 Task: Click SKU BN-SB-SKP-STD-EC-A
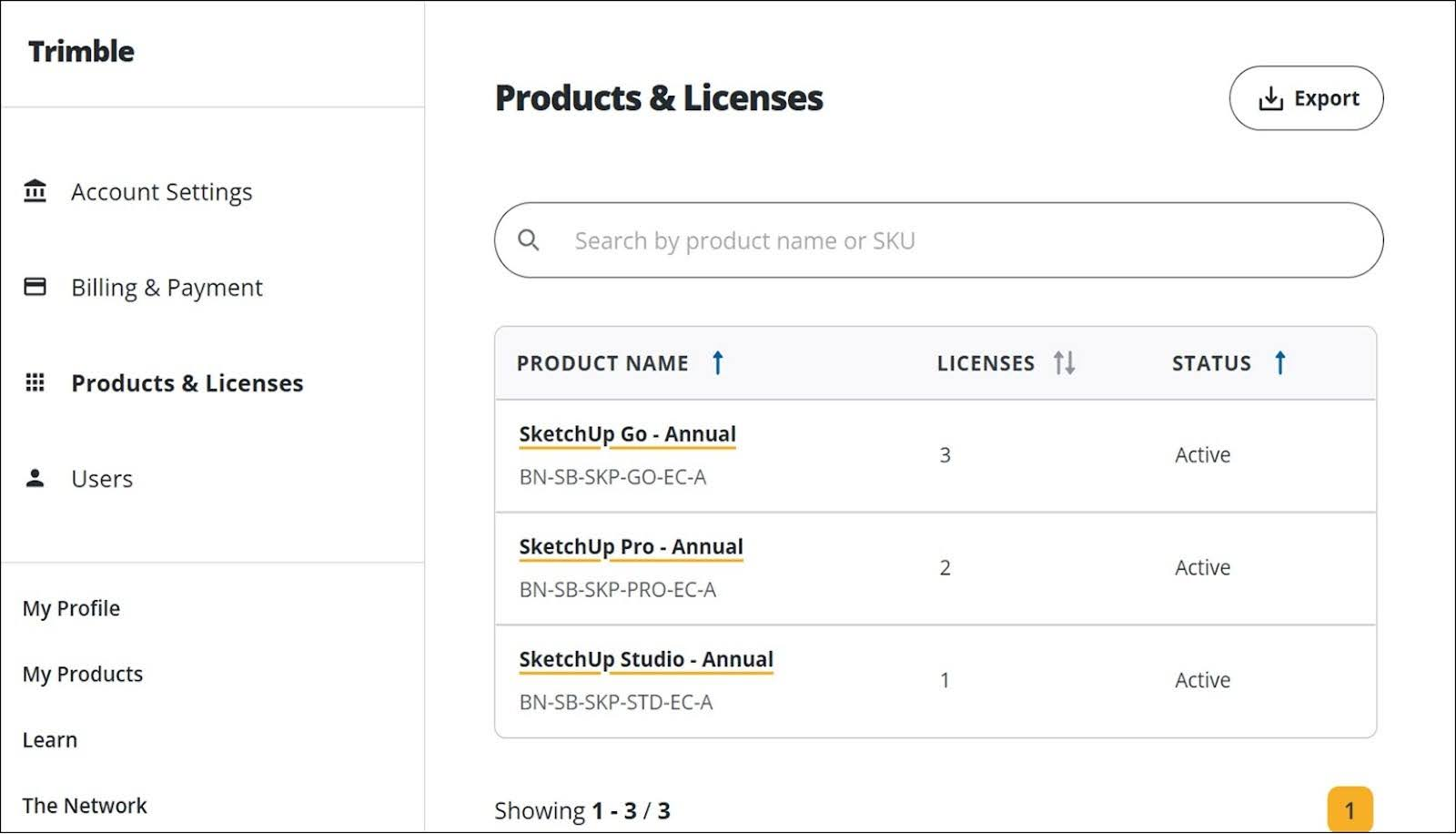point(616,703)
